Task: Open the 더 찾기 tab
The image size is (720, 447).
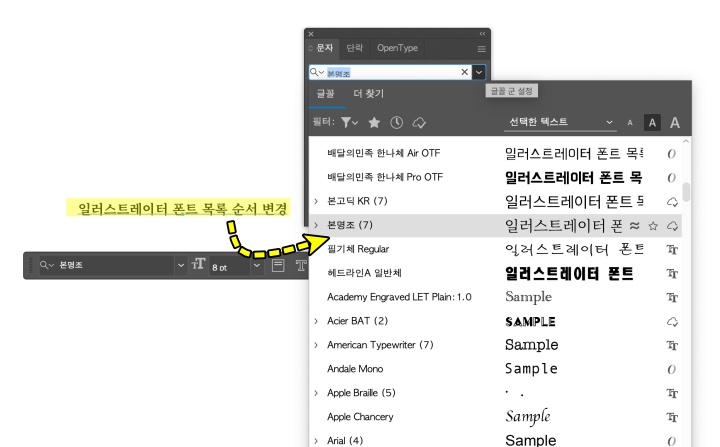Action: coord(368,94)
